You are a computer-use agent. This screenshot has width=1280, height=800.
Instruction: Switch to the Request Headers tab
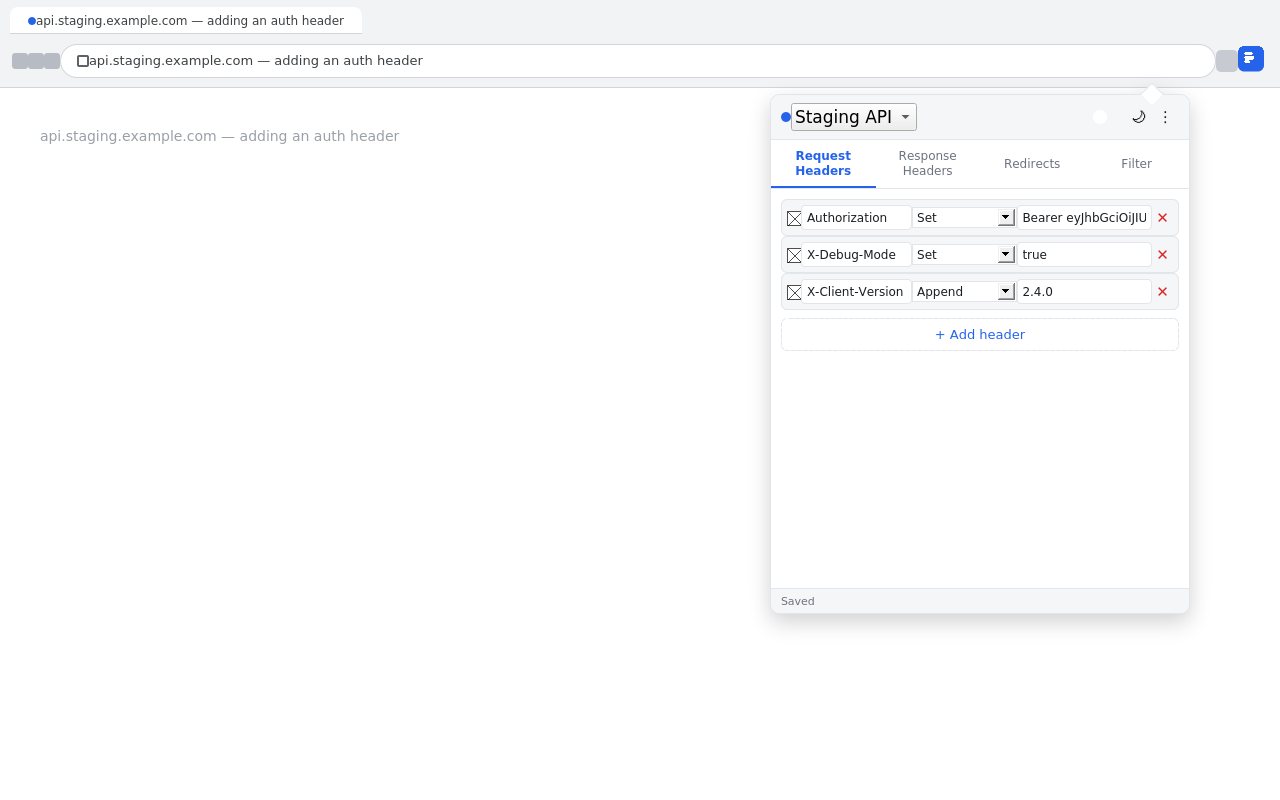(x=823, y=163)
